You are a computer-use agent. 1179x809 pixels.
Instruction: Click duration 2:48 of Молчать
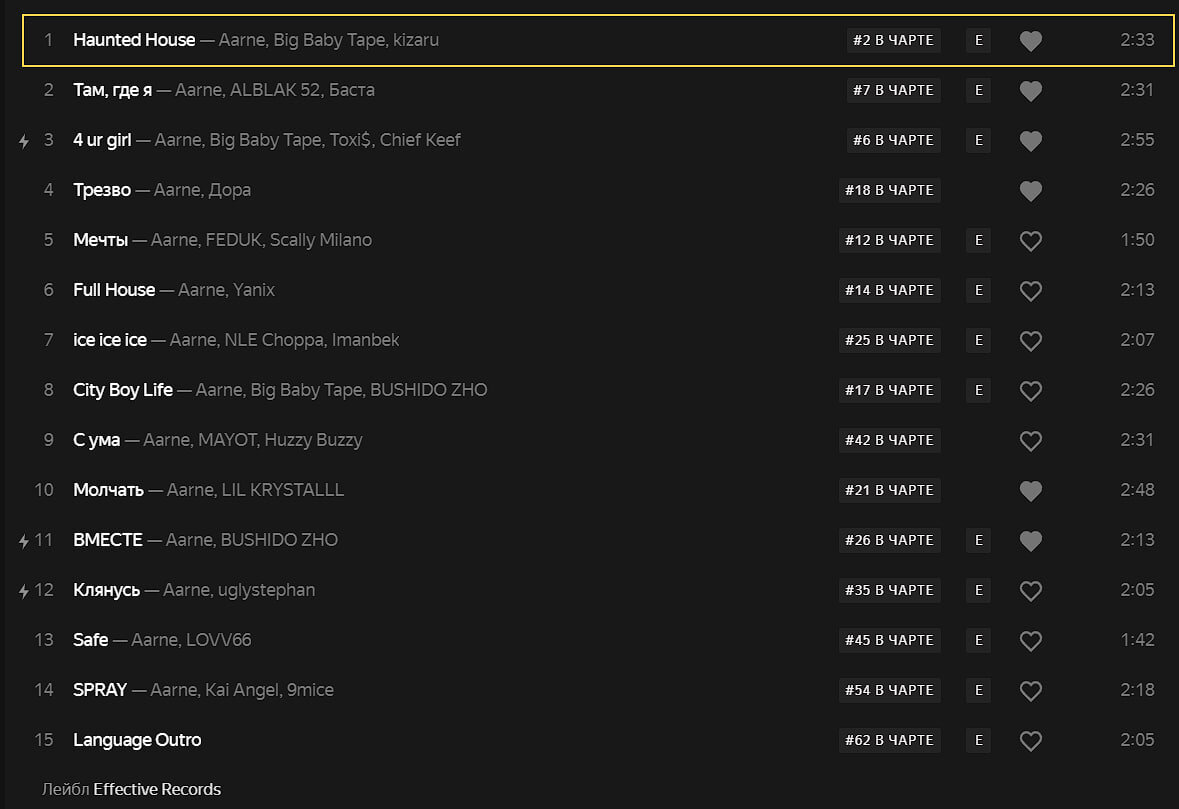1137,490
